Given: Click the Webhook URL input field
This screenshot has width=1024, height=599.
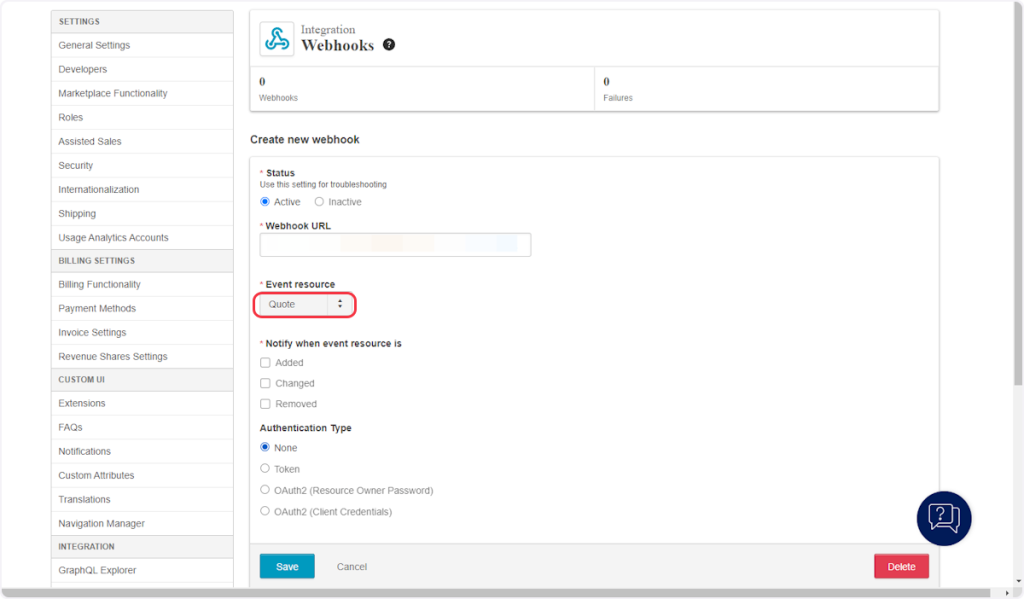Looking at the screenshot, I should point(395,245).
